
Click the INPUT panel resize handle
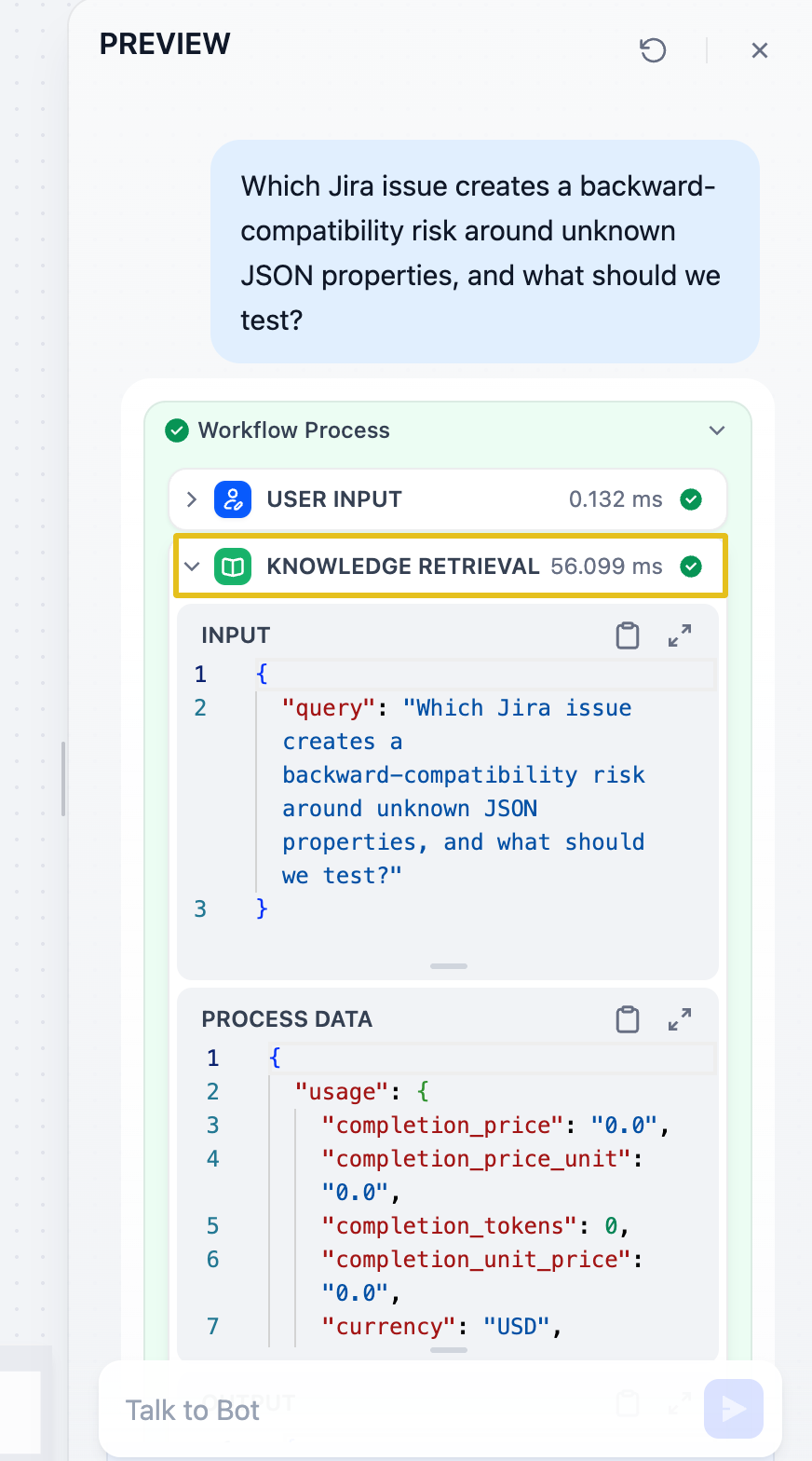(x=449, y=966)
